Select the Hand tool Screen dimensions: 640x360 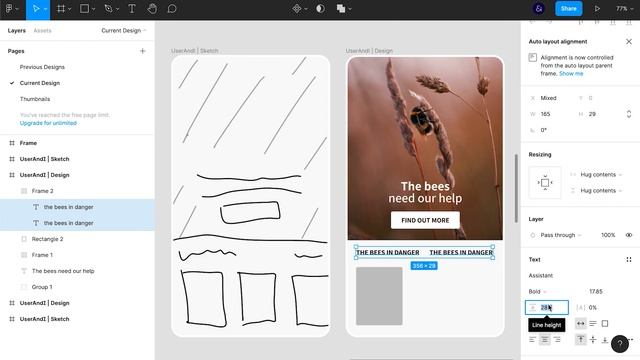[152, 9]
